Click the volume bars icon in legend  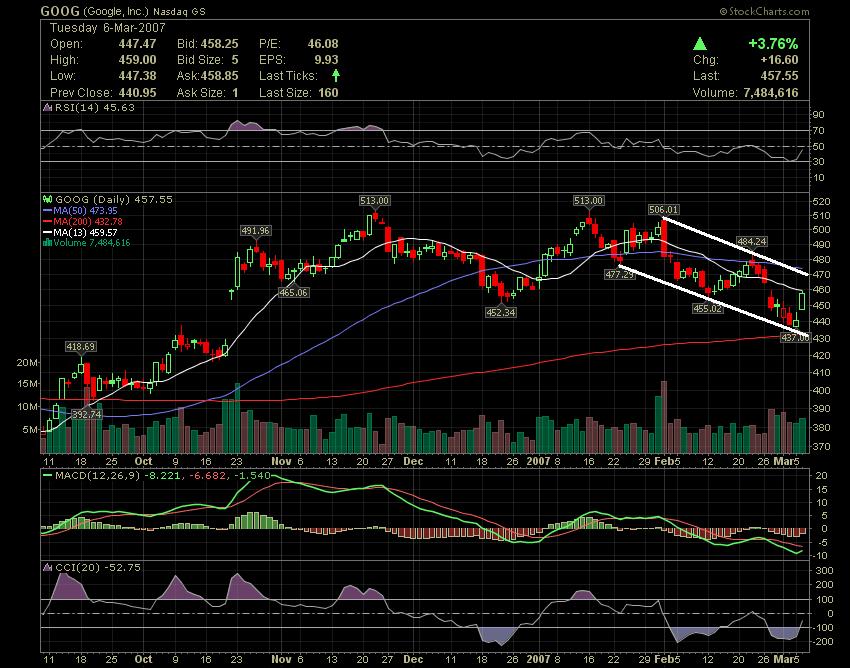47,243
